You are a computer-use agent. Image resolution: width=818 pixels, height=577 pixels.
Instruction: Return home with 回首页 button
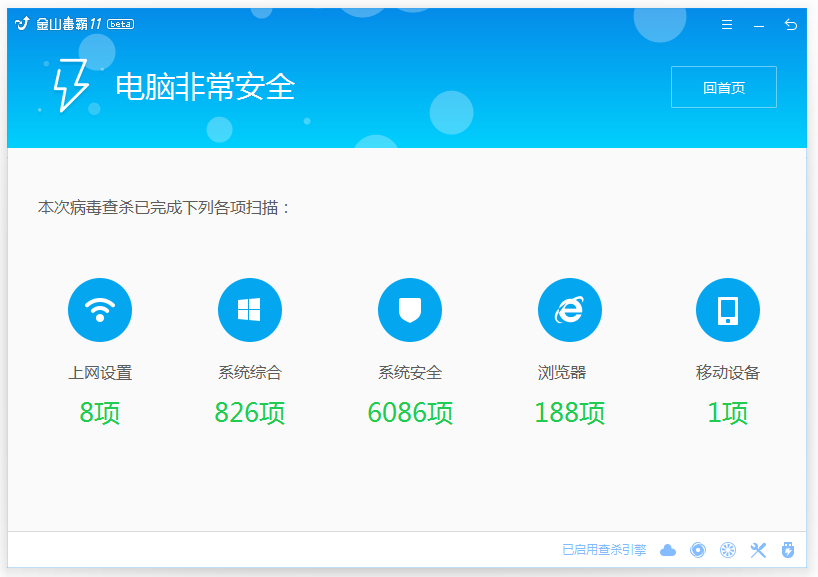(x=724, y=87)
